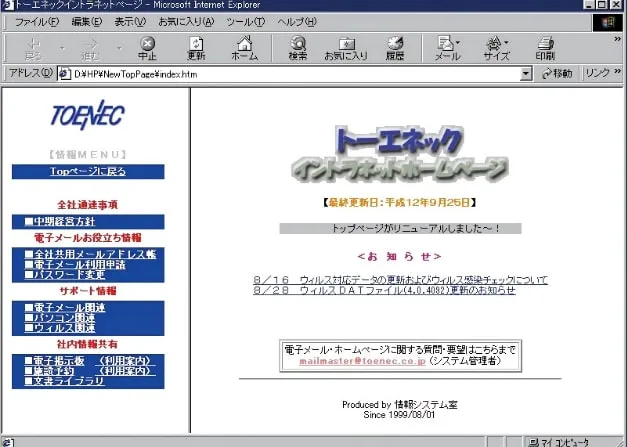Expand the Back button history dropdown

(x=62, y=48)
